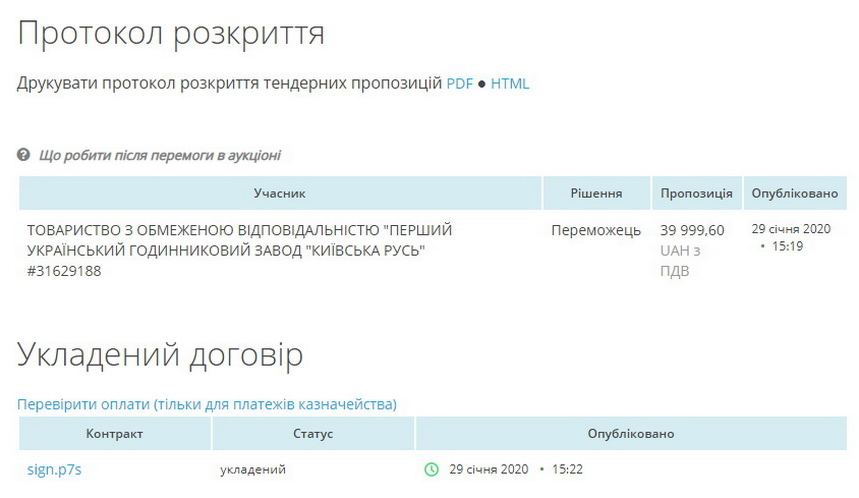Viewport: 859px width, 498px height.
Task: Click the "Учасник" column header
Action: tap(279, 193)
